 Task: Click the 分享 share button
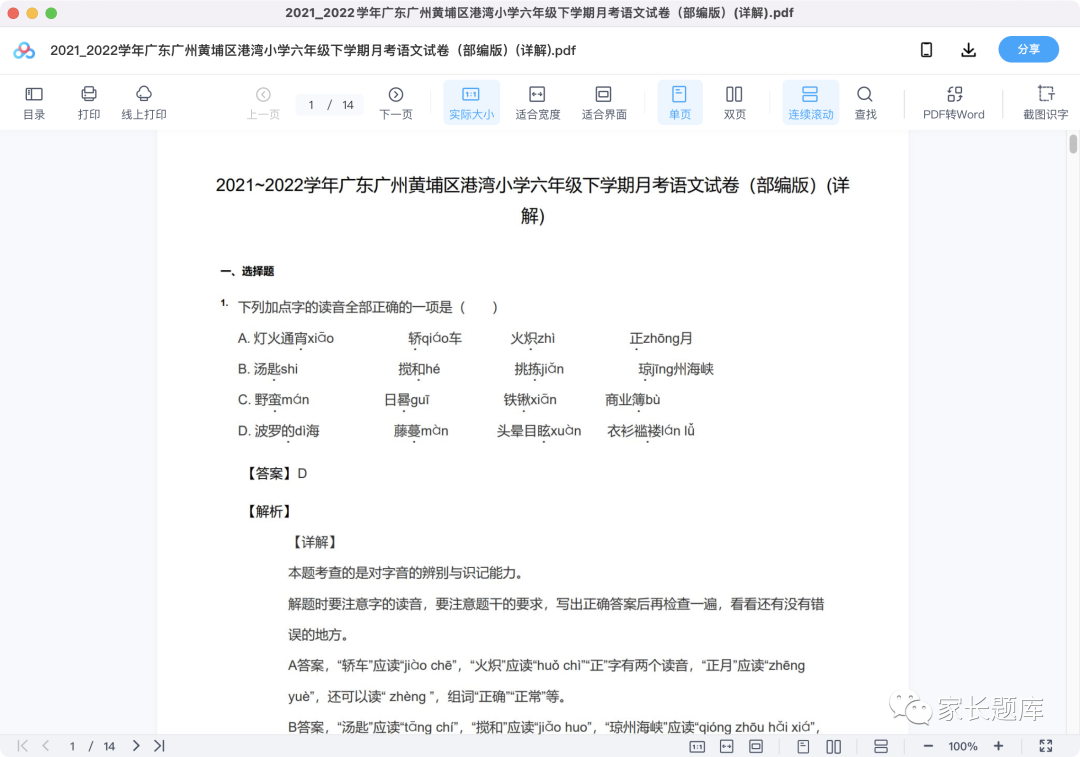(x=1028, y=50)
